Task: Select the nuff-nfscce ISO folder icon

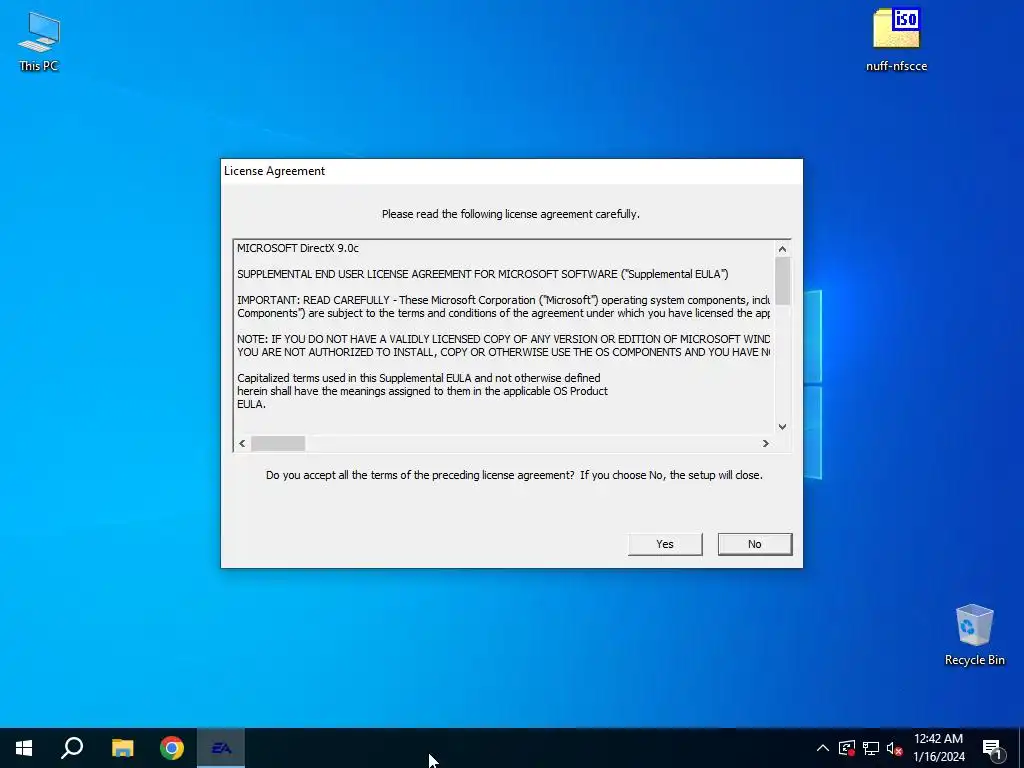Action: click(897, 39)
